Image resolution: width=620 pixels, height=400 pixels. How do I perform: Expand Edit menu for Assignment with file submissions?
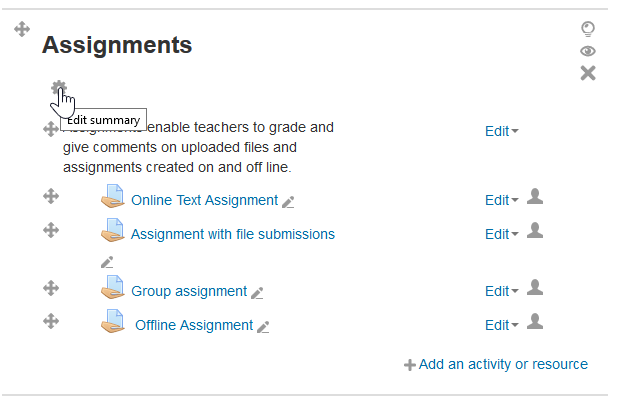pyautogui.click(x=502, y=234)
